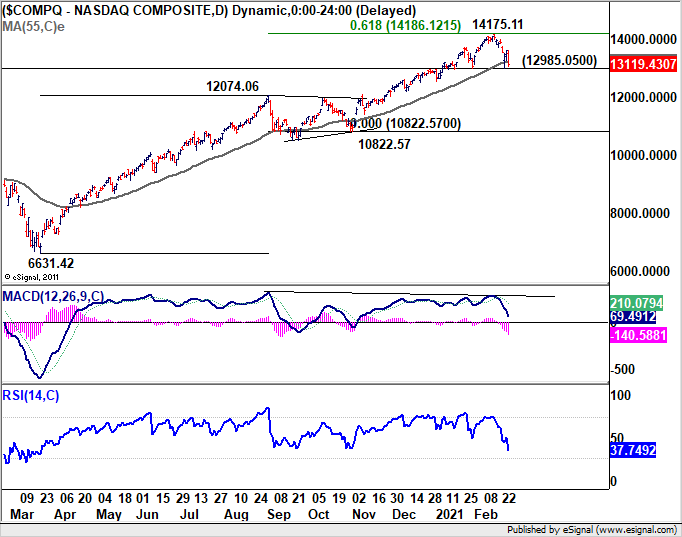Screen dimensions: 682x537
Task: Select the RSI(14,C) indicator label
Action: (30, 395)
